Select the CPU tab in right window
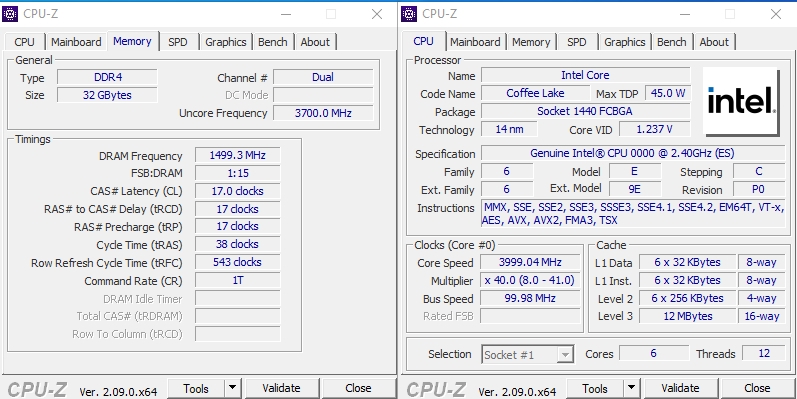This screenshot has width=797, height=399. pyautogui.click(x=424, y=41)
